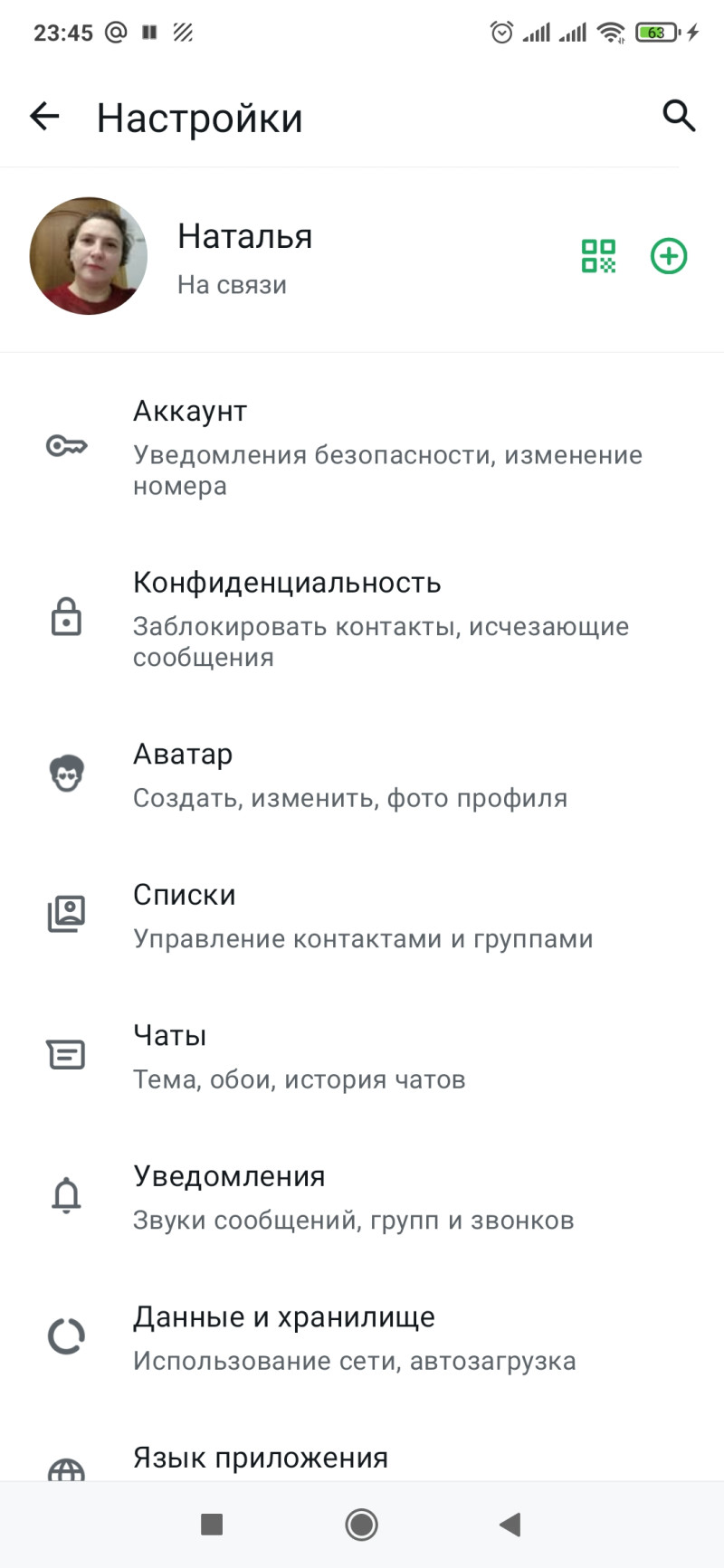This screenshot has width=724, height=1568.
Task: Open the search magnifier icon
Action: (x=679, y=116)
